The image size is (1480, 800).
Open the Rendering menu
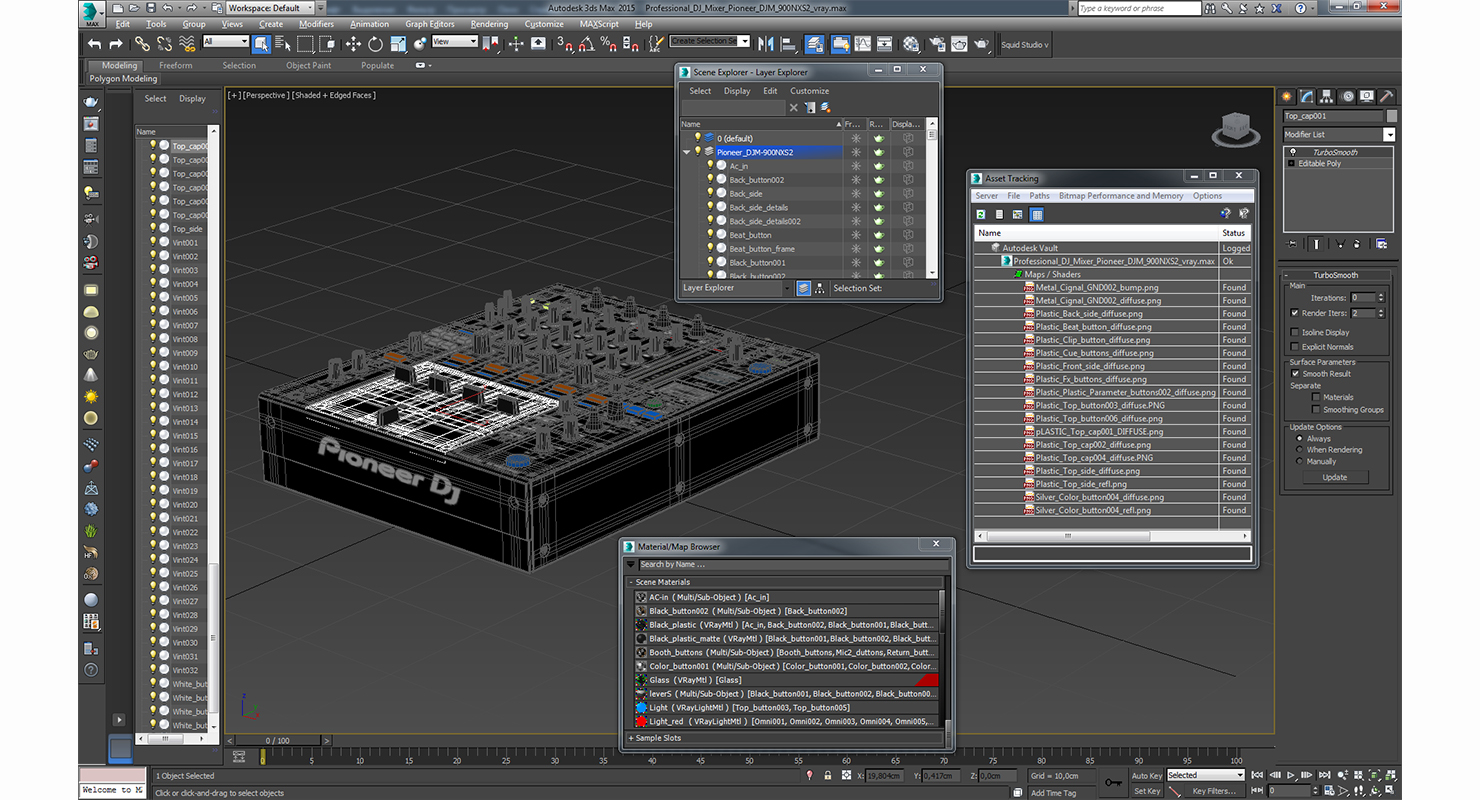[489, 24]
